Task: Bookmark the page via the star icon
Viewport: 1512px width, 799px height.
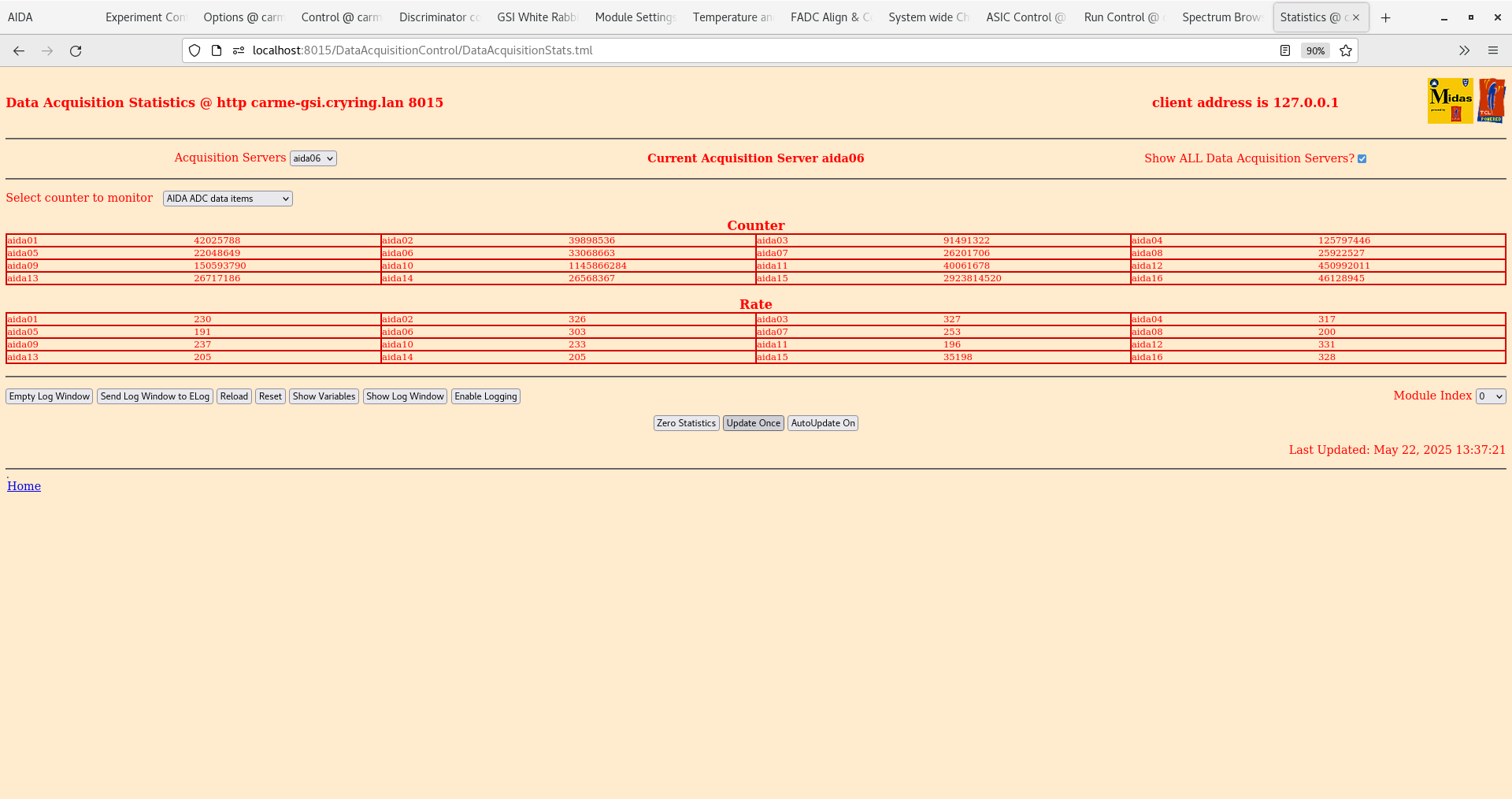Action: tap(1346, 50)
